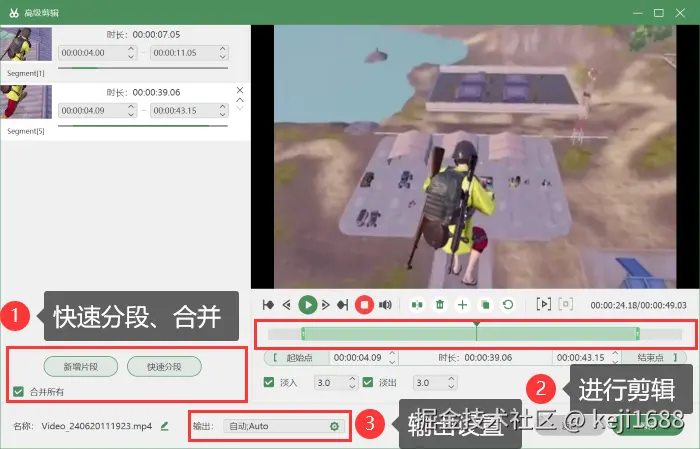Image resolution: width=700 pixels, height=449 pixels.
Task: Mute the preview volume speaker icon
Action: (x=385, y=305)
